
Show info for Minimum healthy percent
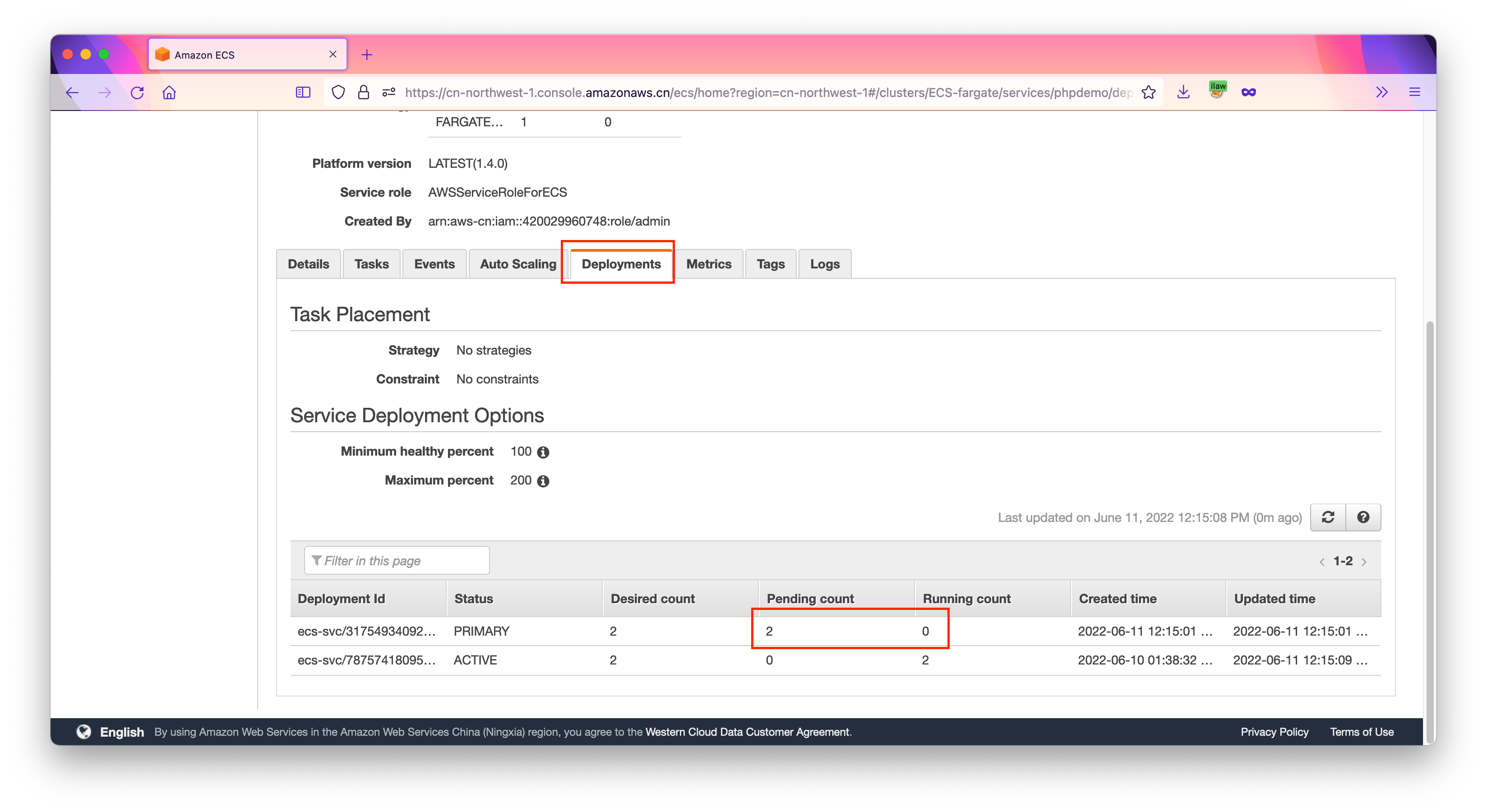coord(543,452)
